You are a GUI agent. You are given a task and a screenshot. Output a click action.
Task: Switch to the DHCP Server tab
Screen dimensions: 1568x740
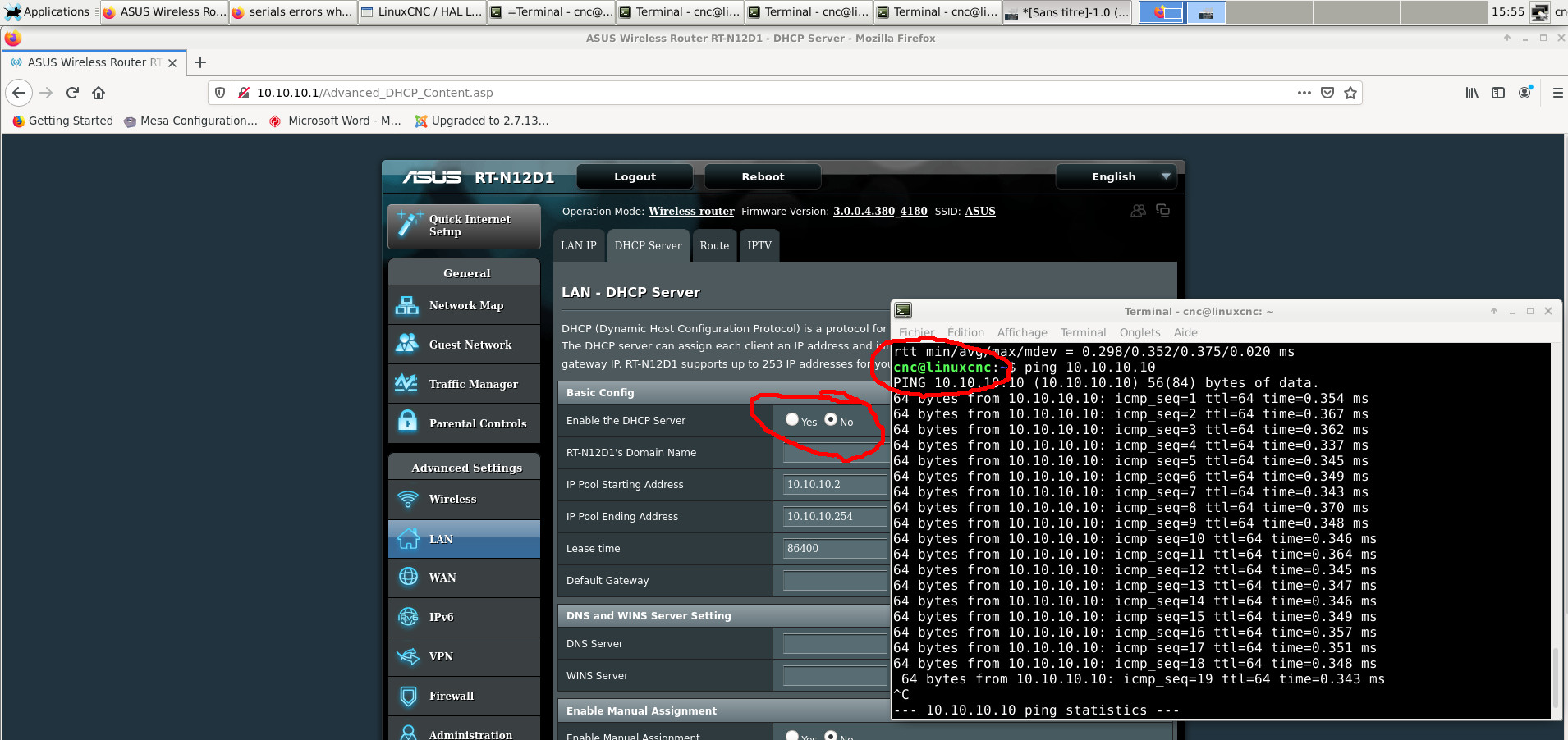pyautogui.click(x=648, y=245)
